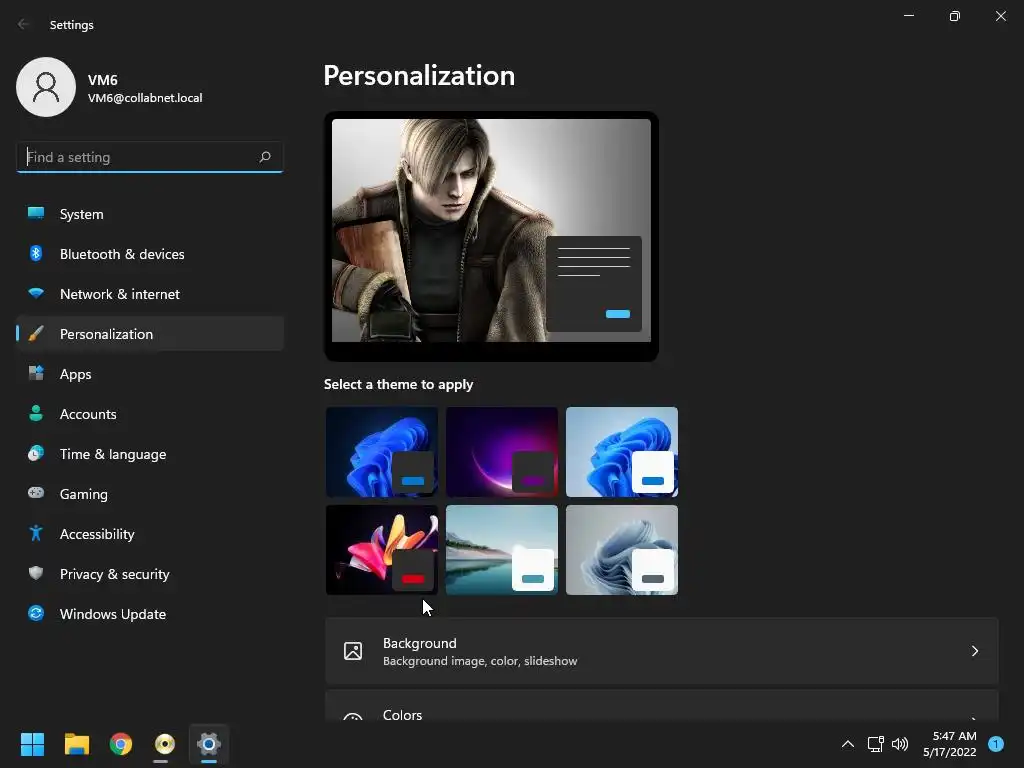Click the Gaming controller icon
The width and height of the screenshot is (1024, 768).
tap(36, 493)
